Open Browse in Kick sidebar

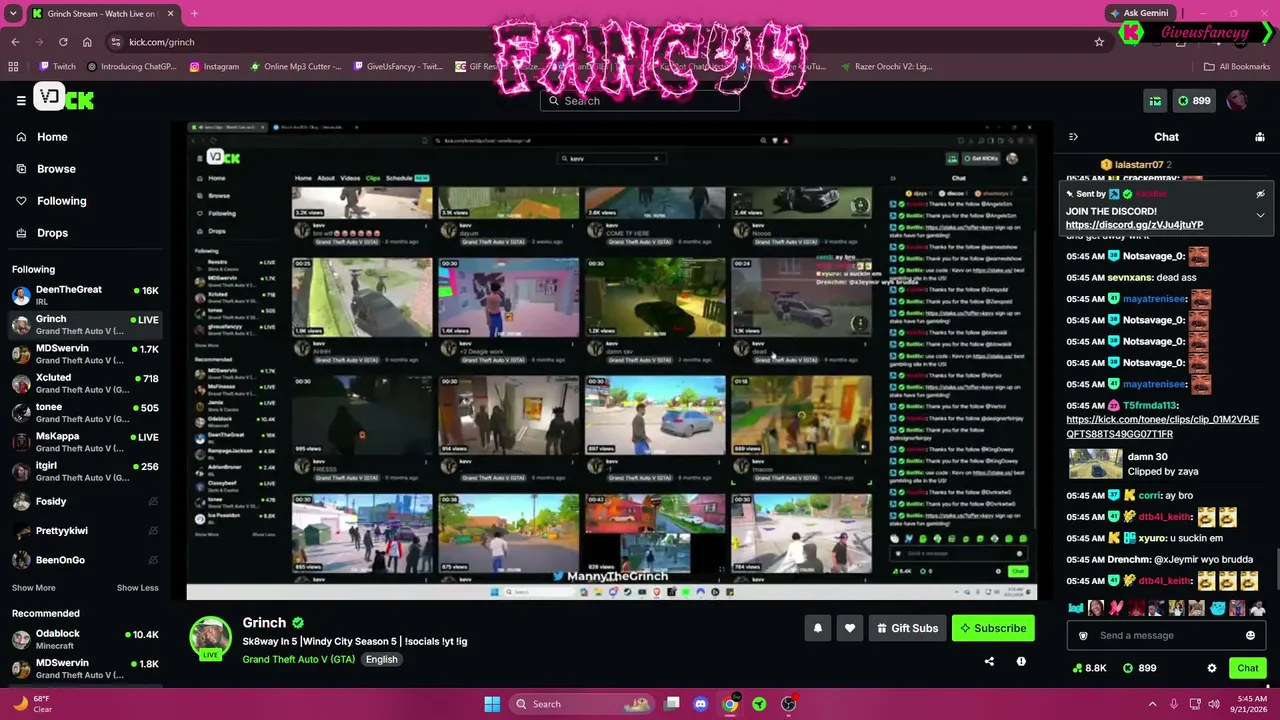56,169
